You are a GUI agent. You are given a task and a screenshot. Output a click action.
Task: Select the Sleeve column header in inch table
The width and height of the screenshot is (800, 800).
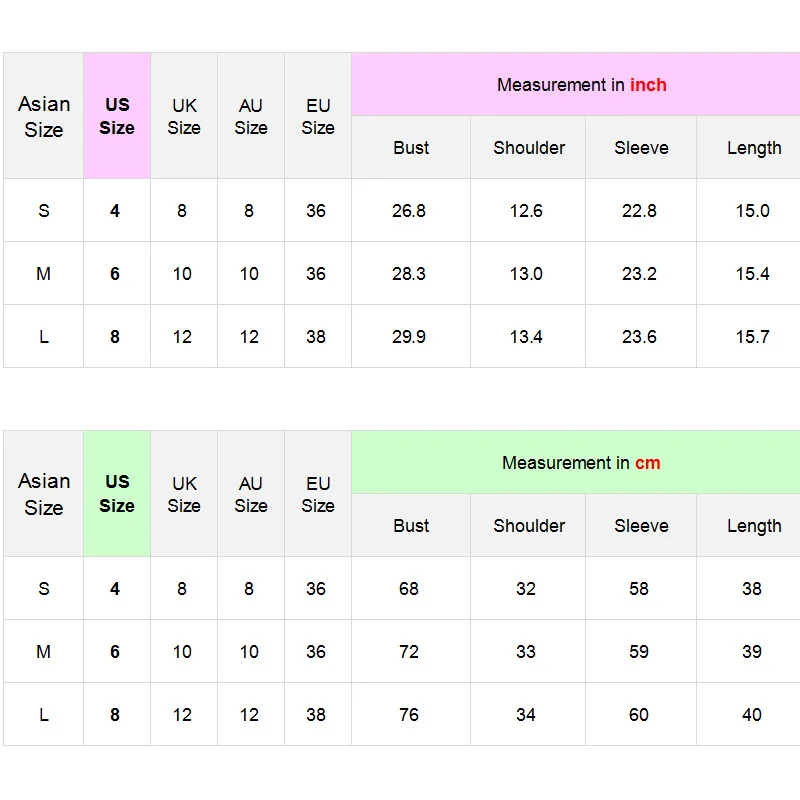641,147
